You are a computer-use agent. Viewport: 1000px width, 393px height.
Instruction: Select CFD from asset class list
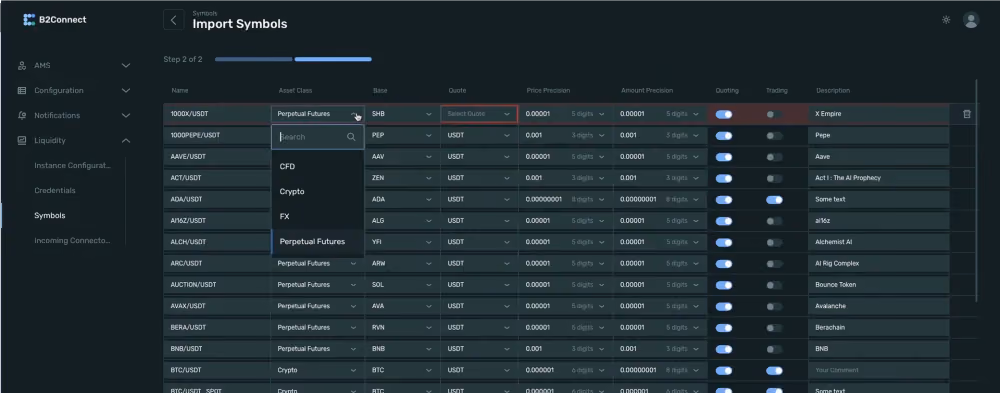318,167
